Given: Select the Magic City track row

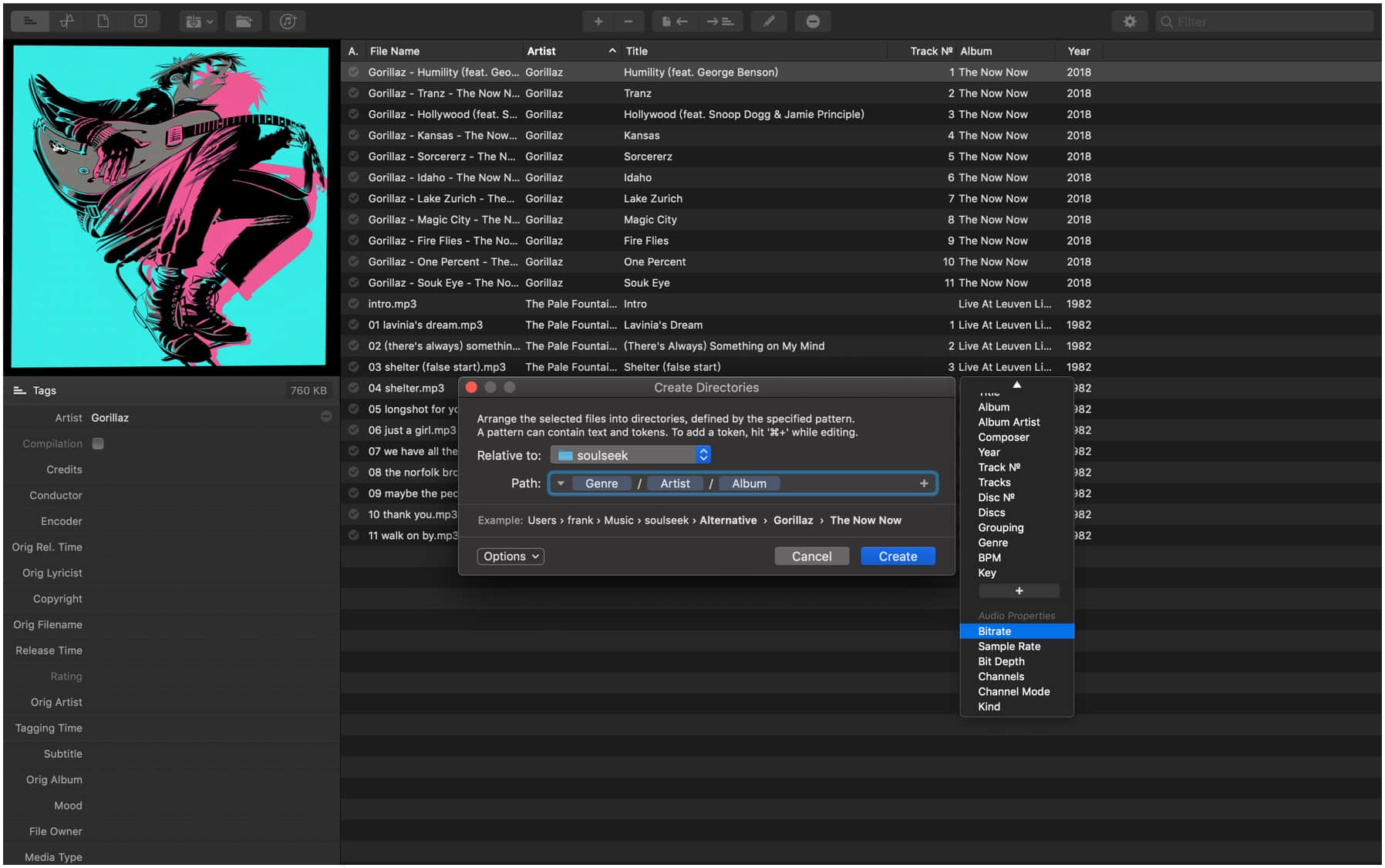Looking at the screenshot, I should tap(860, 220).
